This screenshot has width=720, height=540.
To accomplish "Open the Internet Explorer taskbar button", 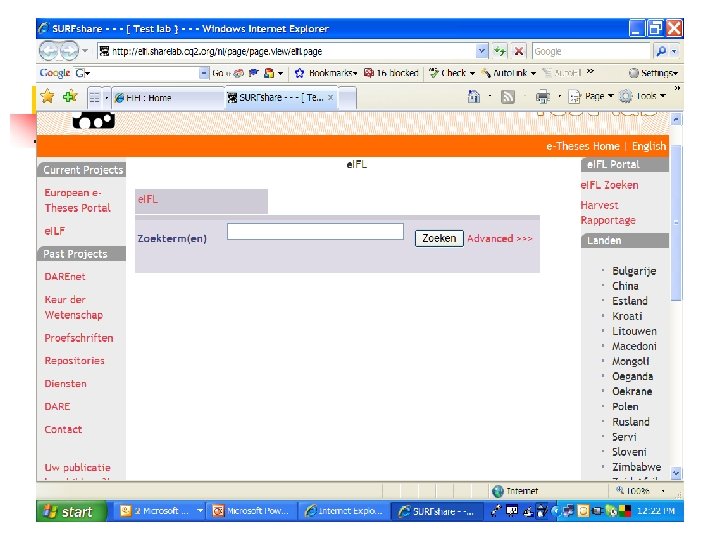I will point(344,511).
